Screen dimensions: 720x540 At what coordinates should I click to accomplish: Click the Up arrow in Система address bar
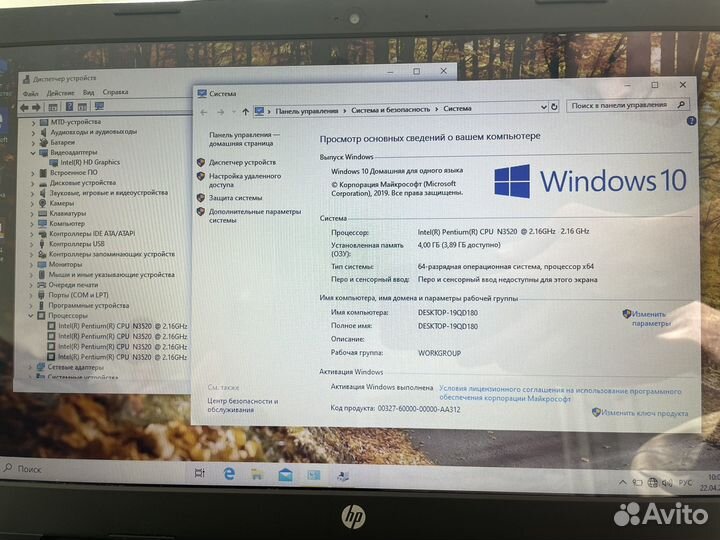coord(245,112)
